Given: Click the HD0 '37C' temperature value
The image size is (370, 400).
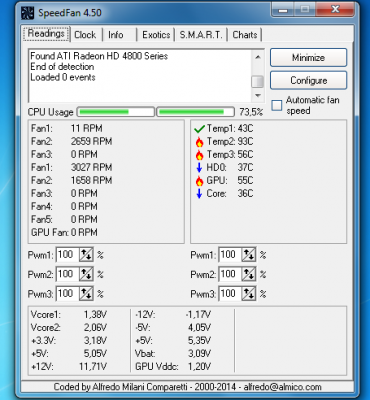Looking at the screenshot, I should point(245,168).
